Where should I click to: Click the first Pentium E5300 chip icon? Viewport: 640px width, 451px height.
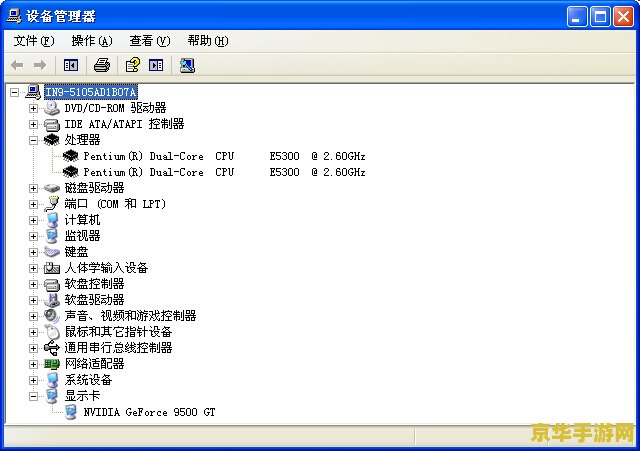(71, 156)
